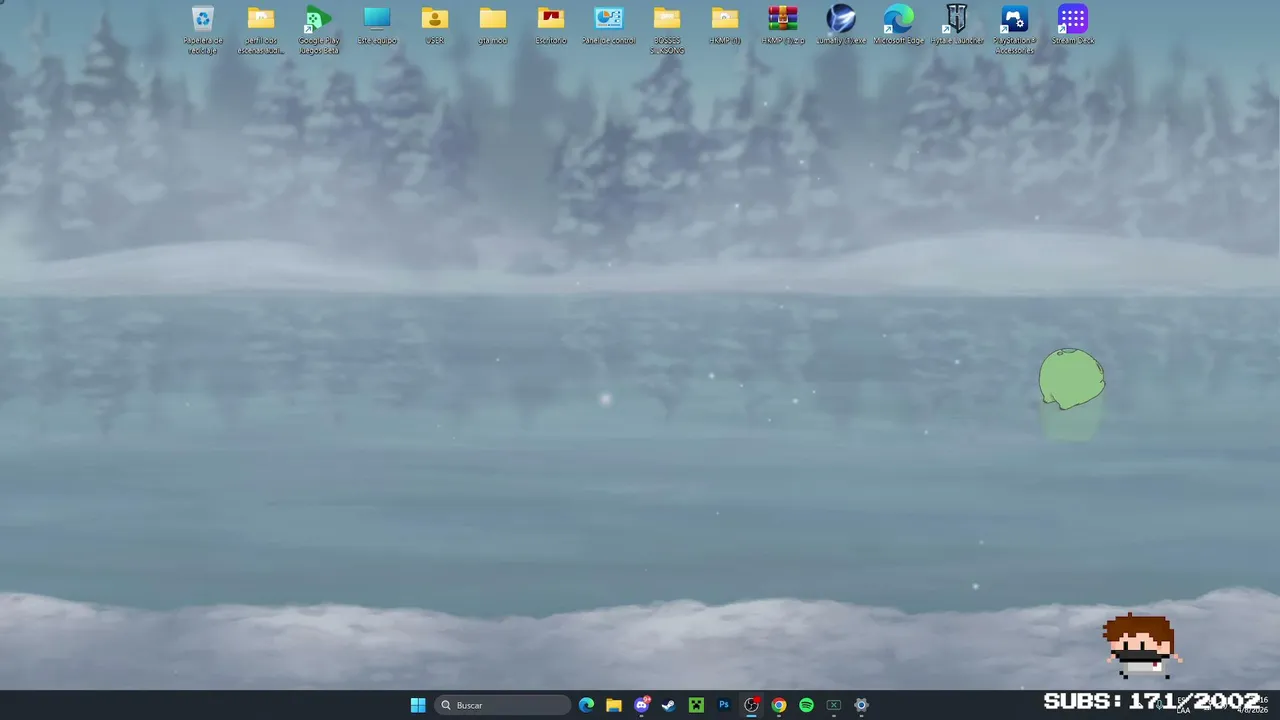Open File Explorer from the taskbar
This screenshot has height=720, width=1280.
coord(614,705)
